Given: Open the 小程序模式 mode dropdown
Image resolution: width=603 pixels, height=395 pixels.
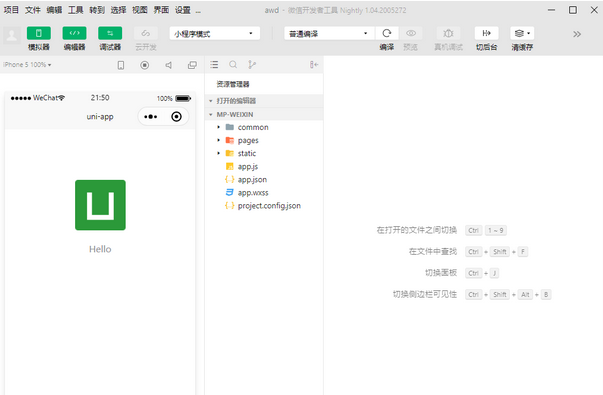Looking at the screenshot, I should (215, 33).
